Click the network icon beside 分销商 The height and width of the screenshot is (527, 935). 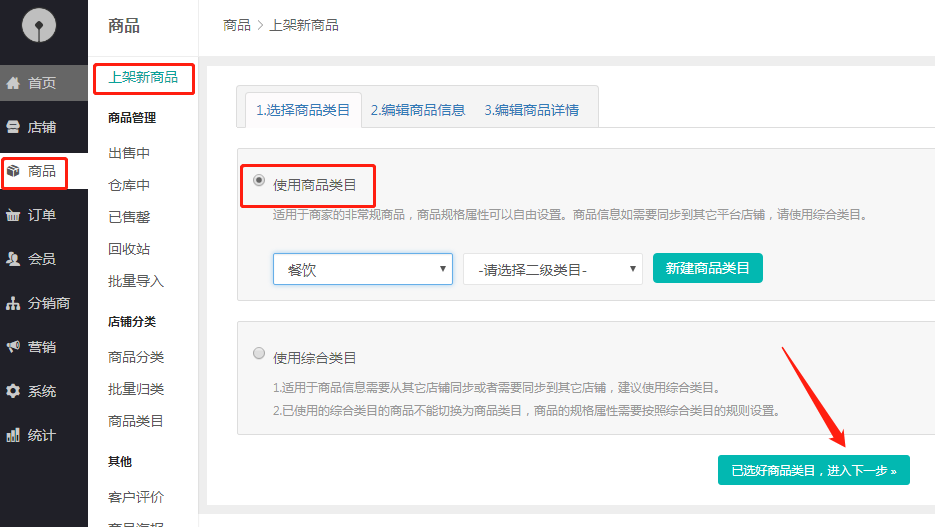pos(14,303)
